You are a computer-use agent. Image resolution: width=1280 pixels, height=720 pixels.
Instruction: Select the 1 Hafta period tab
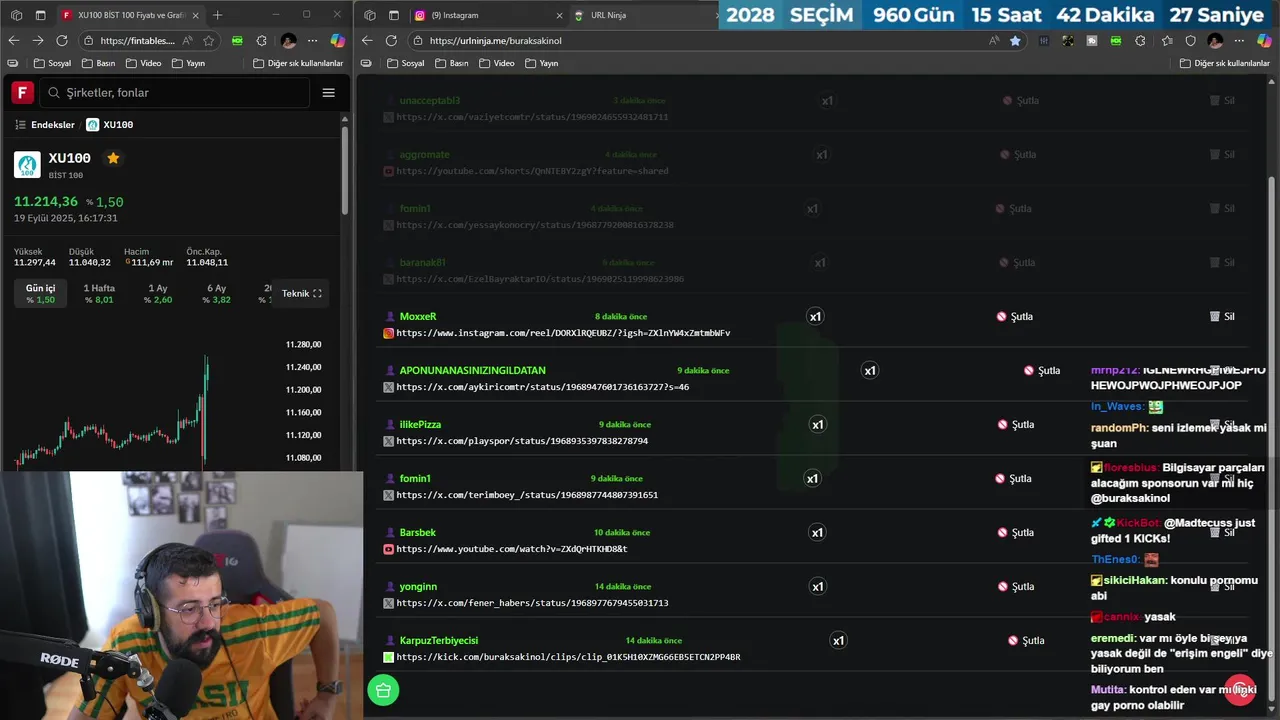[99, 294]
